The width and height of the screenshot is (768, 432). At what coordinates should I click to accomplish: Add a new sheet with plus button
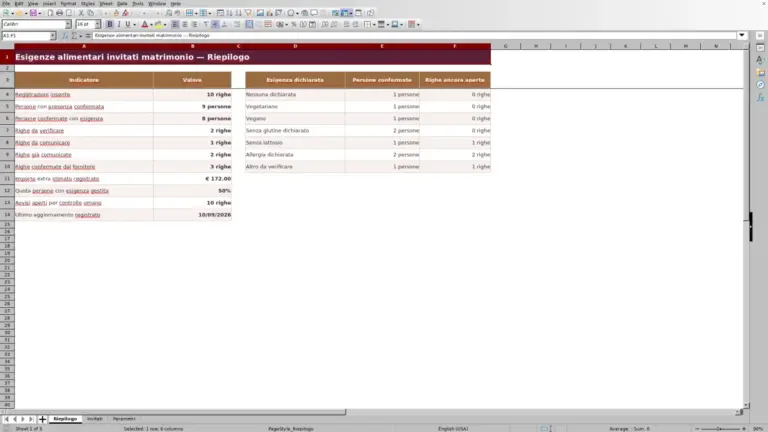coord(42,419)
